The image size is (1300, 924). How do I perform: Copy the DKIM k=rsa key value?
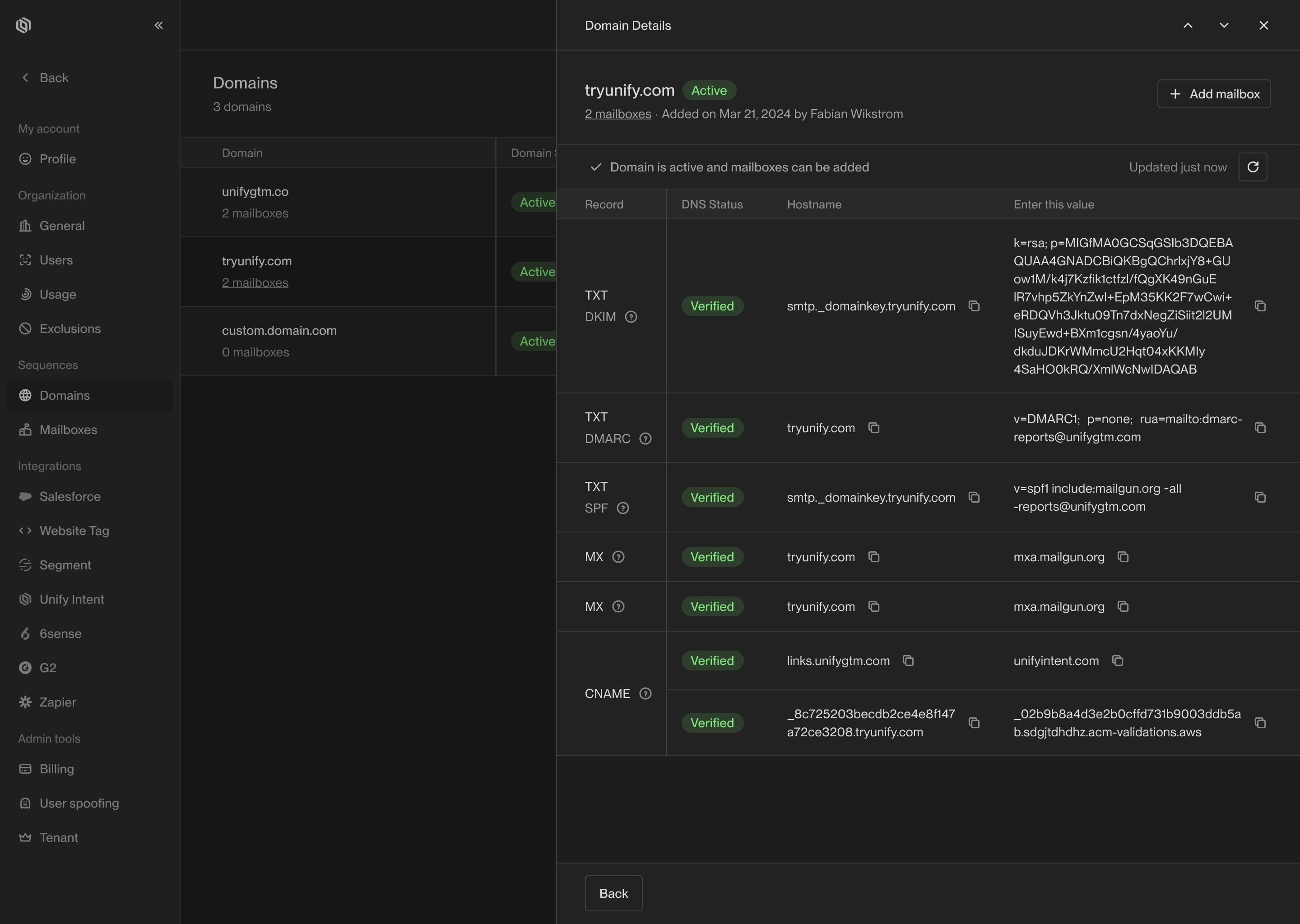click(1260, 306)
